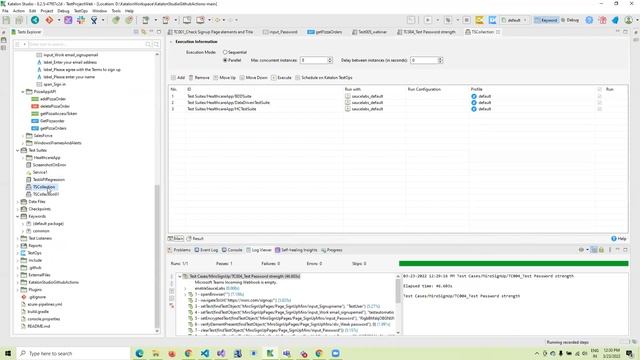Switch to the input_Password editor tab

tap(280, 32)
